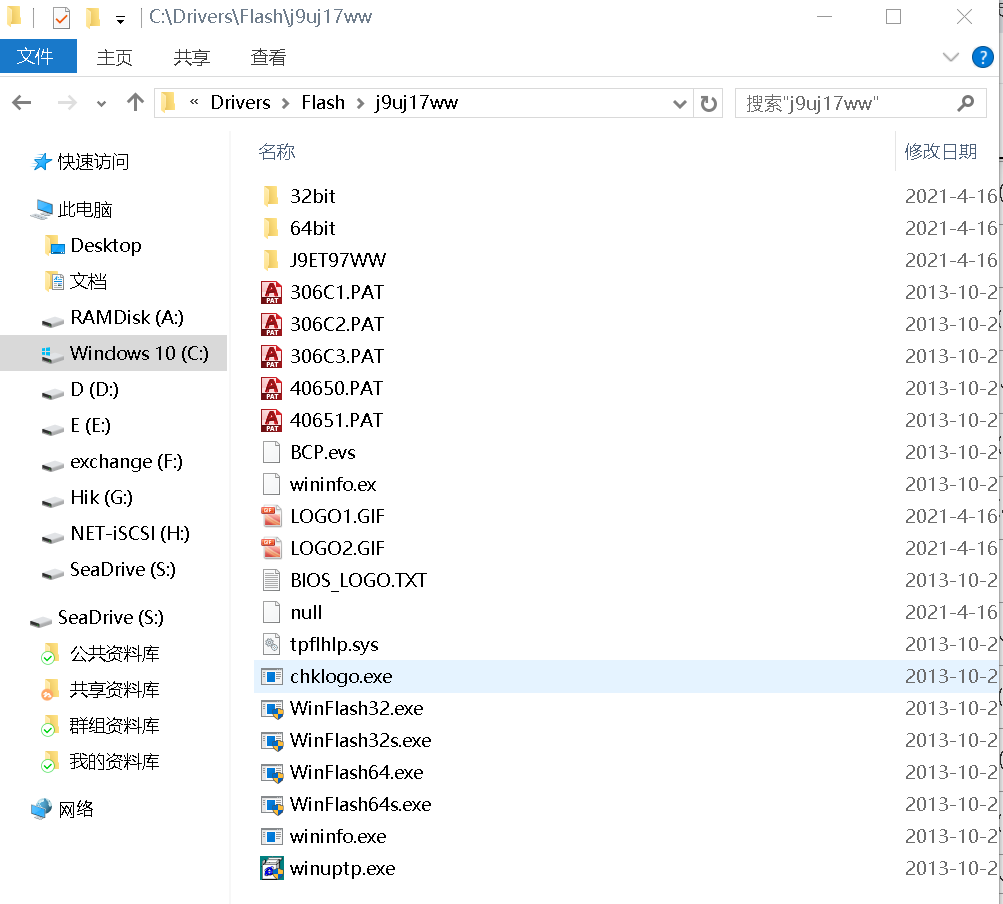Go up one folder level
Image resolution: width=1003 pixels, height=904 pixels.
pos(136,102)
